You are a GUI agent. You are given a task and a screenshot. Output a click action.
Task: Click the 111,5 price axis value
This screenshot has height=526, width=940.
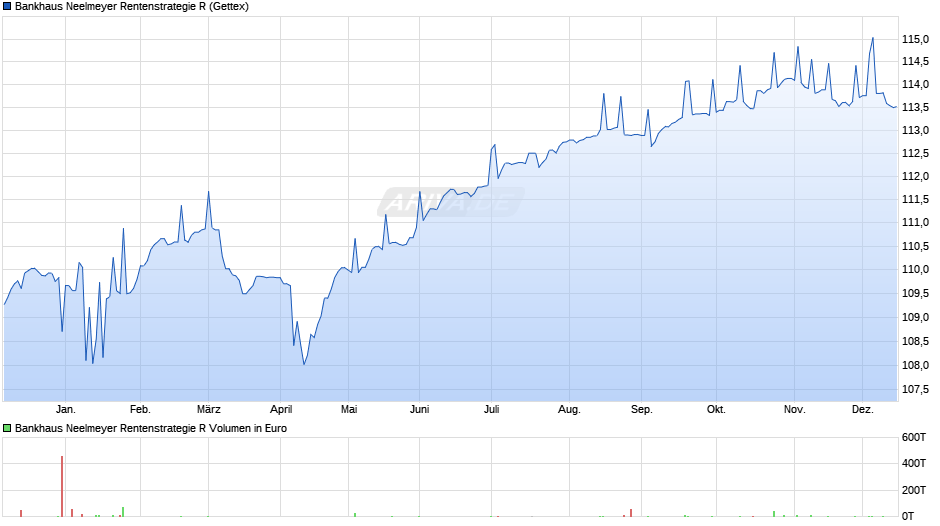915,200
